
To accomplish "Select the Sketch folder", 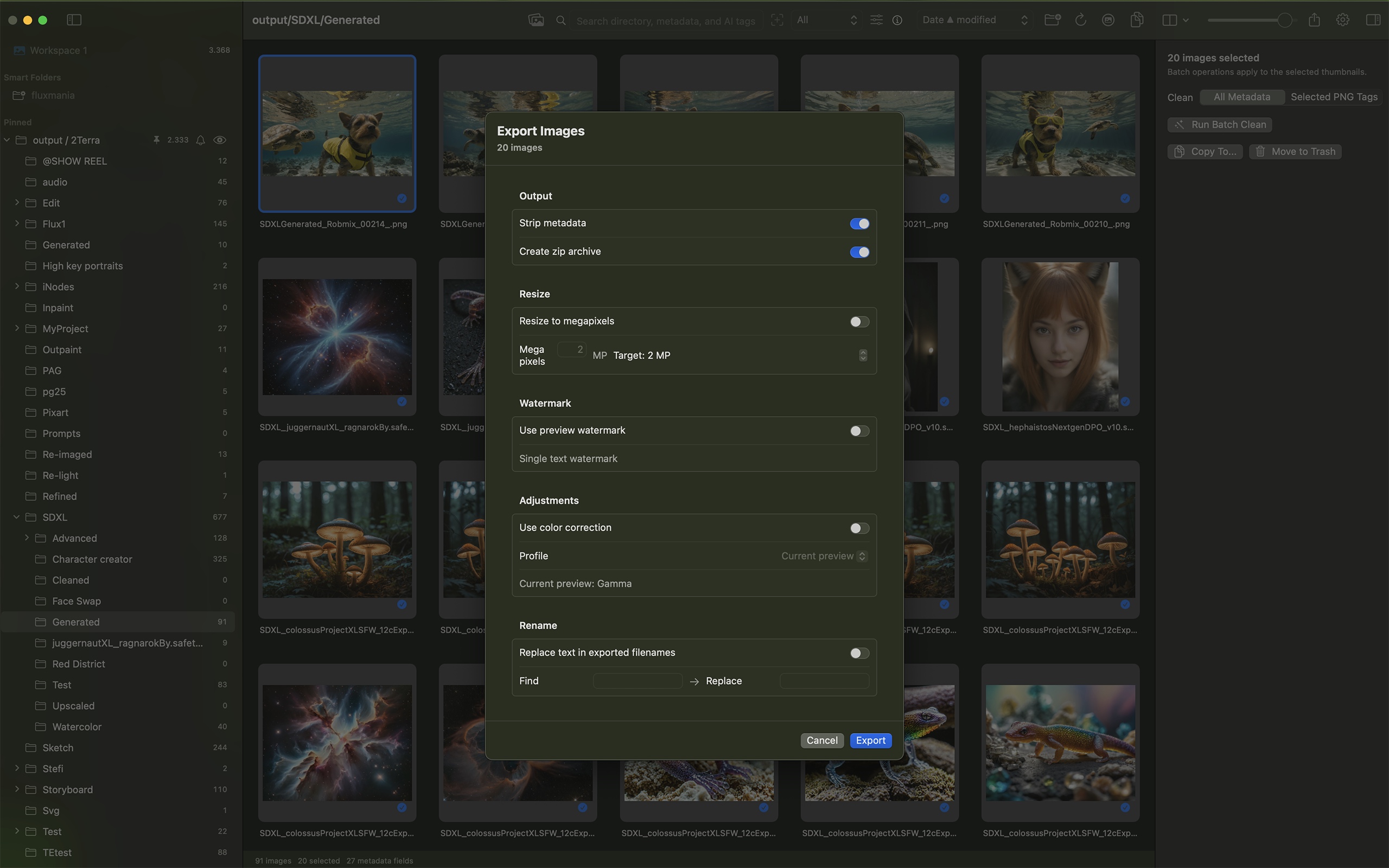I will tap(118, 748).
